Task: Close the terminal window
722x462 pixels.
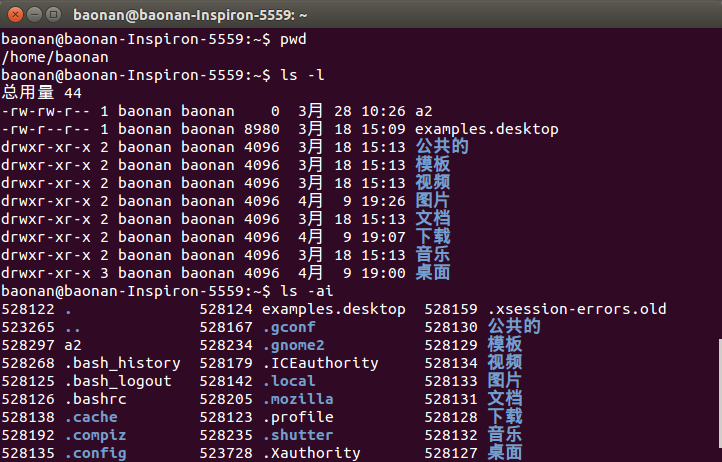Action: point(14,14)
